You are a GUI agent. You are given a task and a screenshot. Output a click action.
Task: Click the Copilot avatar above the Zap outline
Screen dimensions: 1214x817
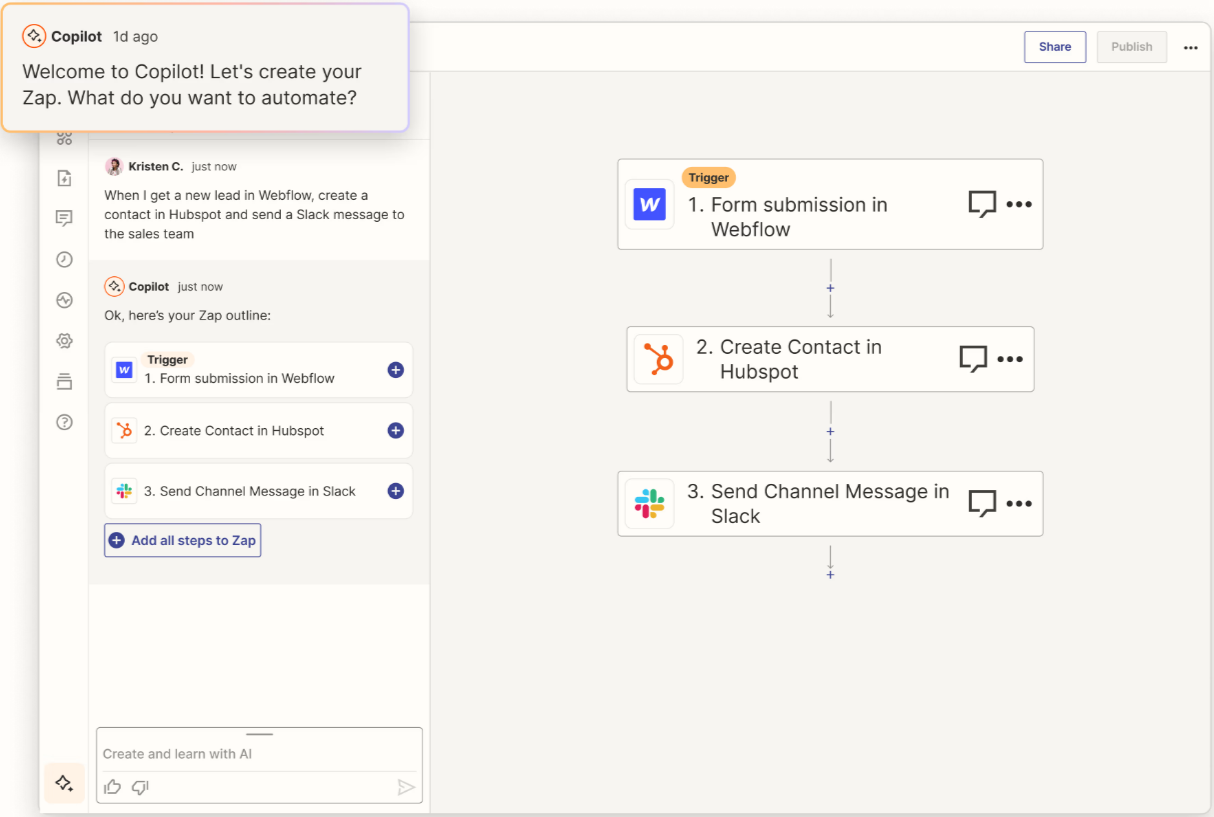click(x=114, y=286)
